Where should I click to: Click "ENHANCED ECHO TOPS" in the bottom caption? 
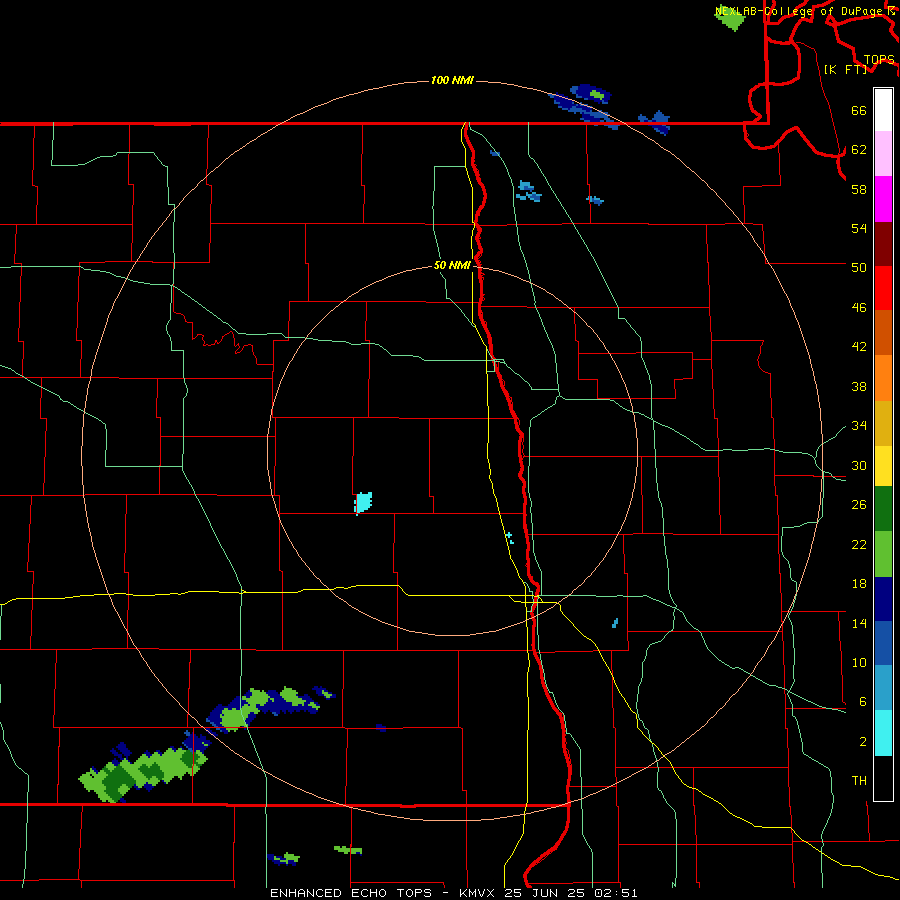[x=351, y=893]
